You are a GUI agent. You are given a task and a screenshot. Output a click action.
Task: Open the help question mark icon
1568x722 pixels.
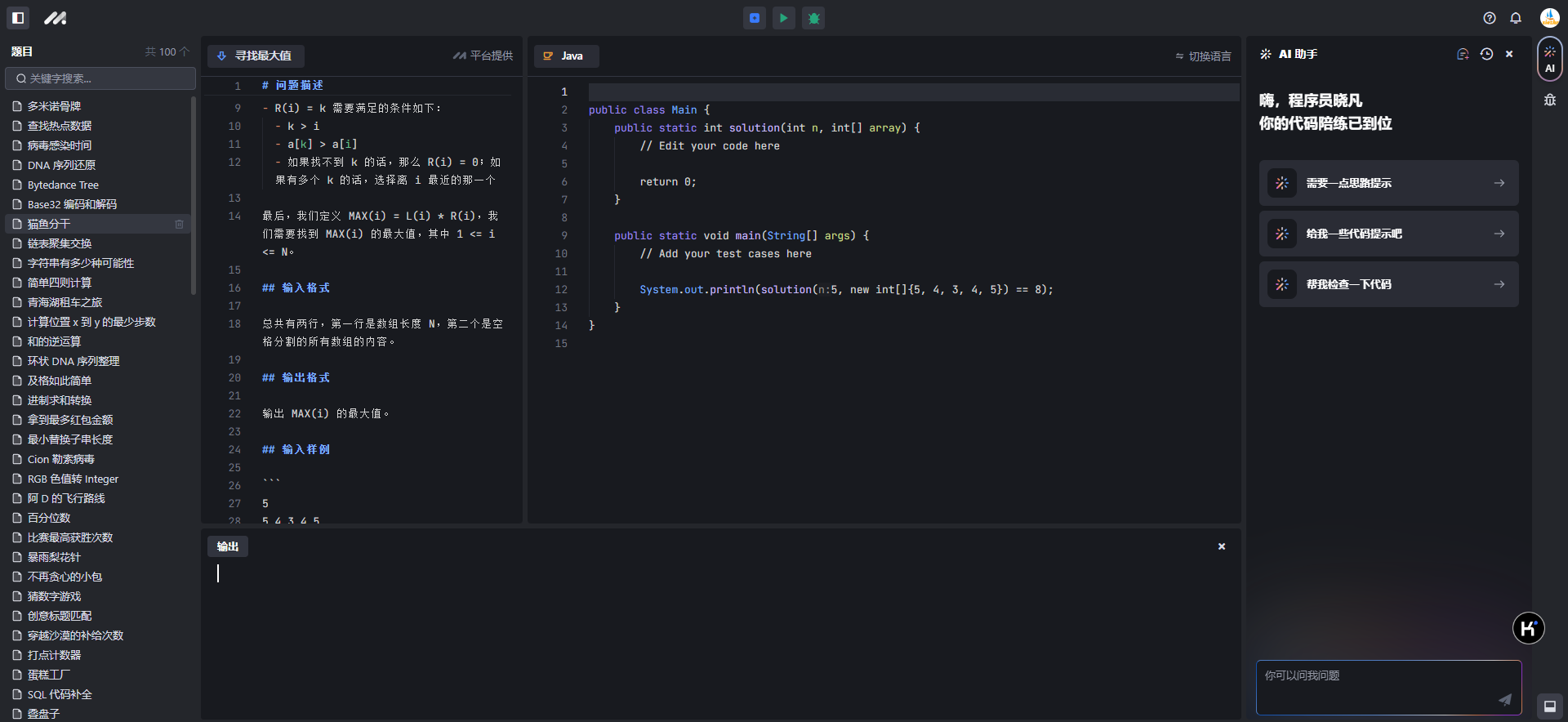coord(1490,18)
